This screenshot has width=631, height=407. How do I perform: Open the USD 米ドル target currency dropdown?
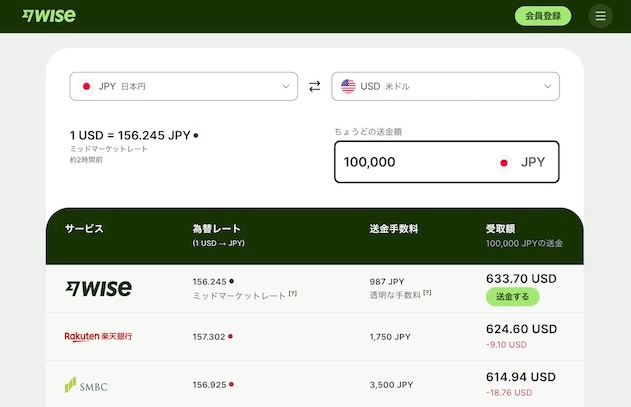(x=445, y=87)
